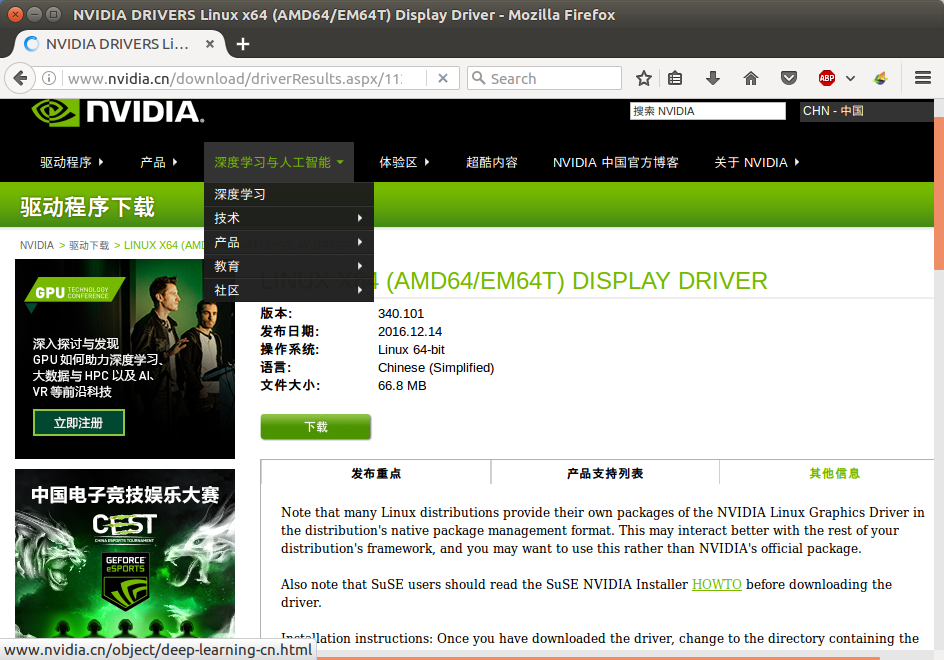Navigate back using the back arrow
Image resolution: width=944 pixels, height=660 pixels.
click(x=22, y=77)
